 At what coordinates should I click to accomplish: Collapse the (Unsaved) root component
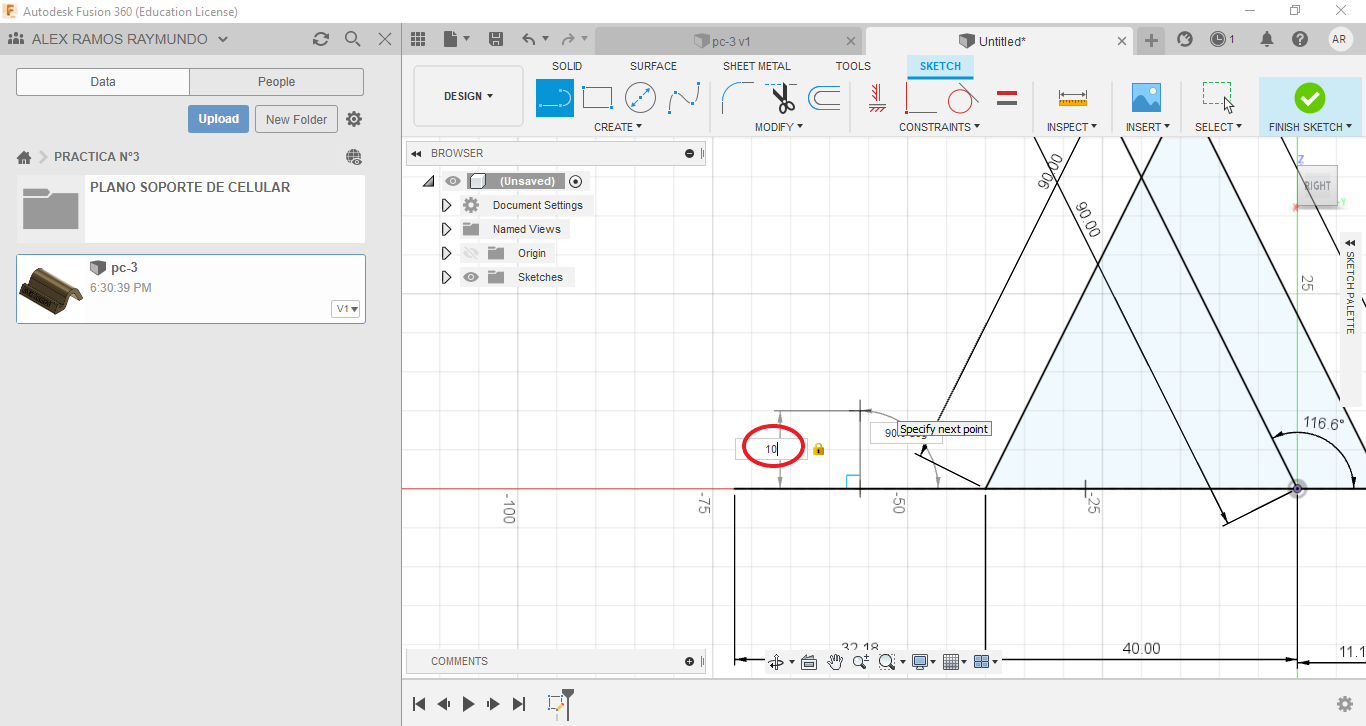click(x=428, y=181)
